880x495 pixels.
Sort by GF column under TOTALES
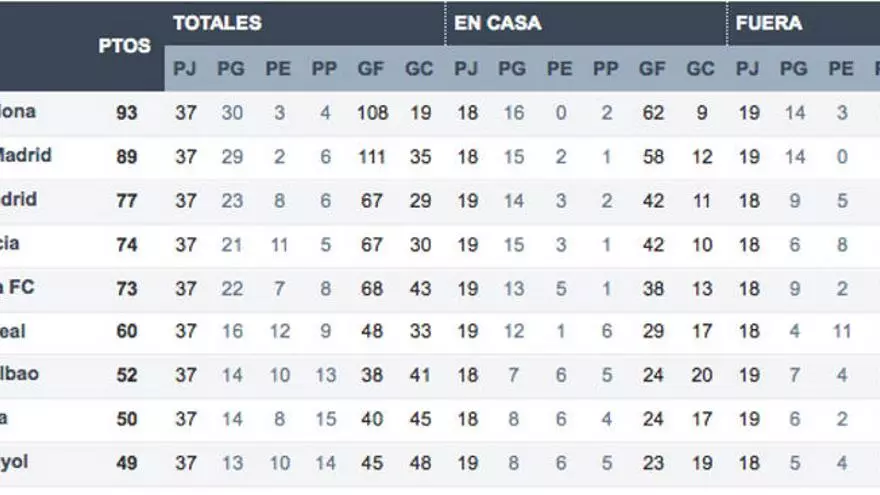371,69
